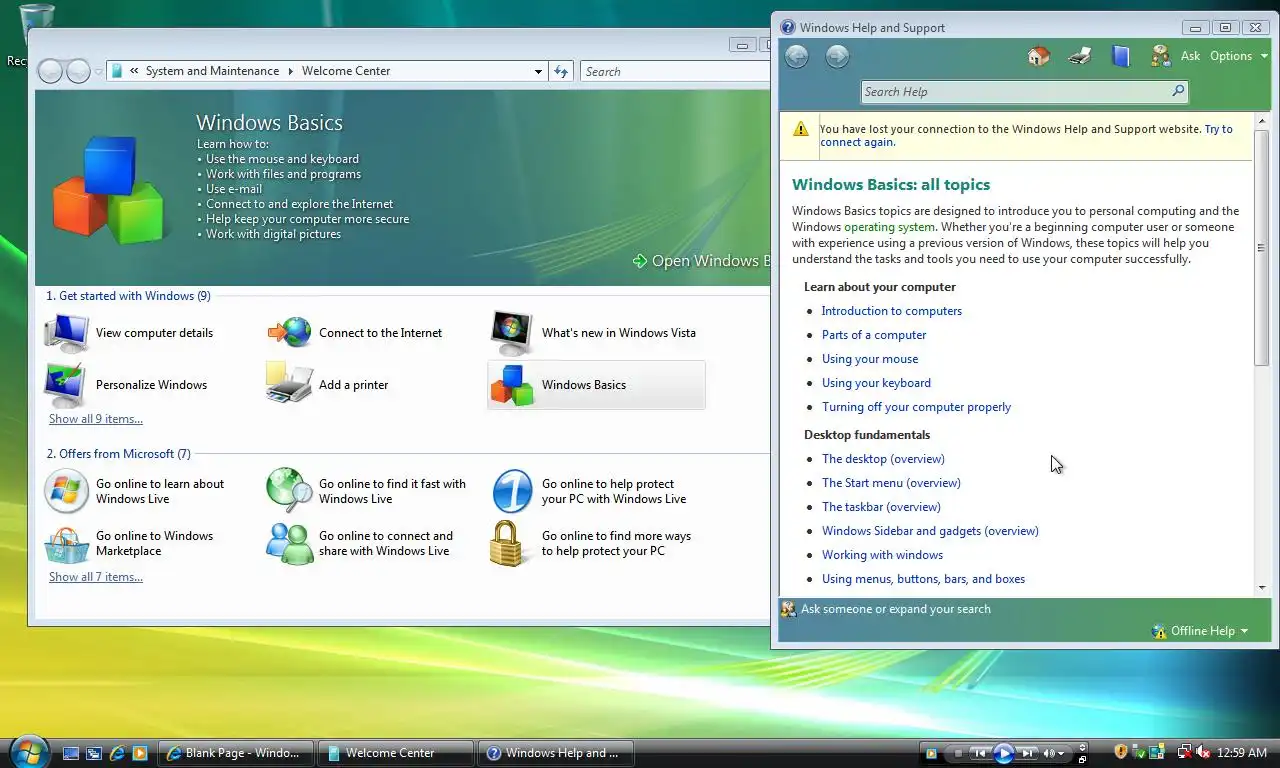This screenshot has height=768, width=1280.
Task: Open View computer details item
Action: point(130,332)
